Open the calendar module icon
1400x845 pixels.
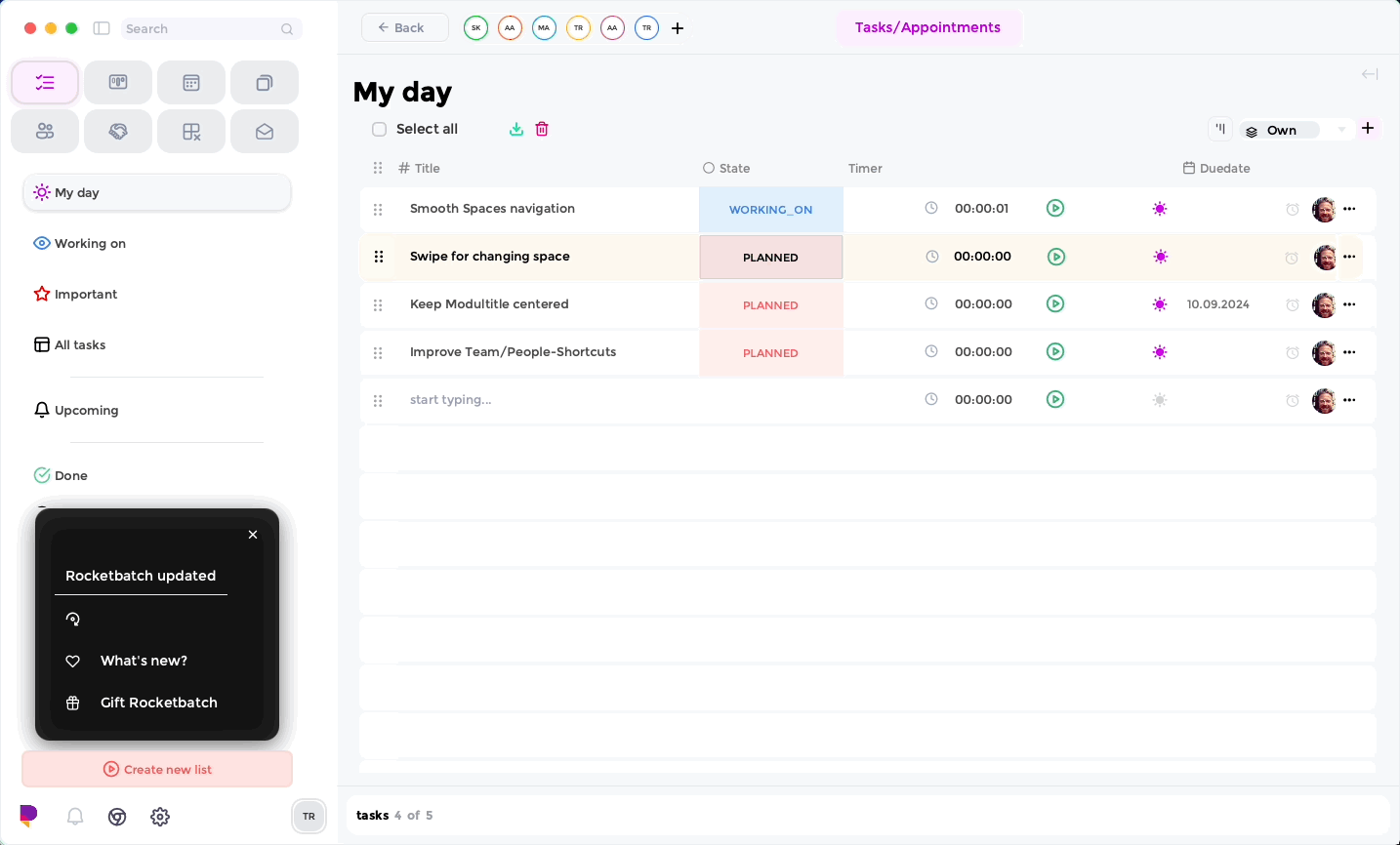click(x=191, y=83)
